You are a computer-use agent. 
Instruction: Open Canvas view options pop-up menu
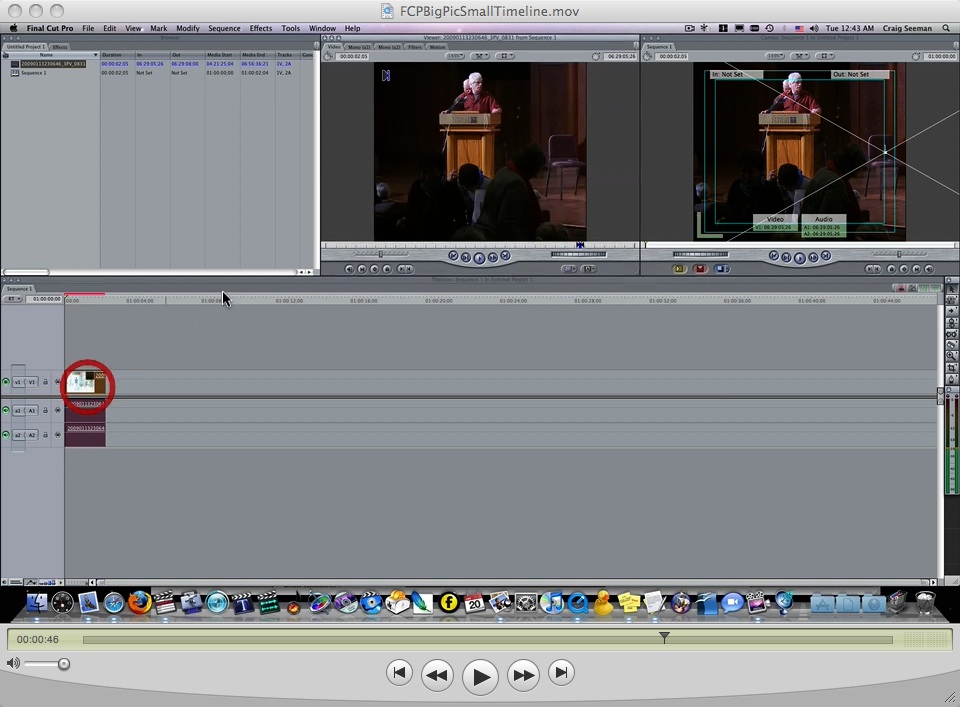tap(825, 56)
